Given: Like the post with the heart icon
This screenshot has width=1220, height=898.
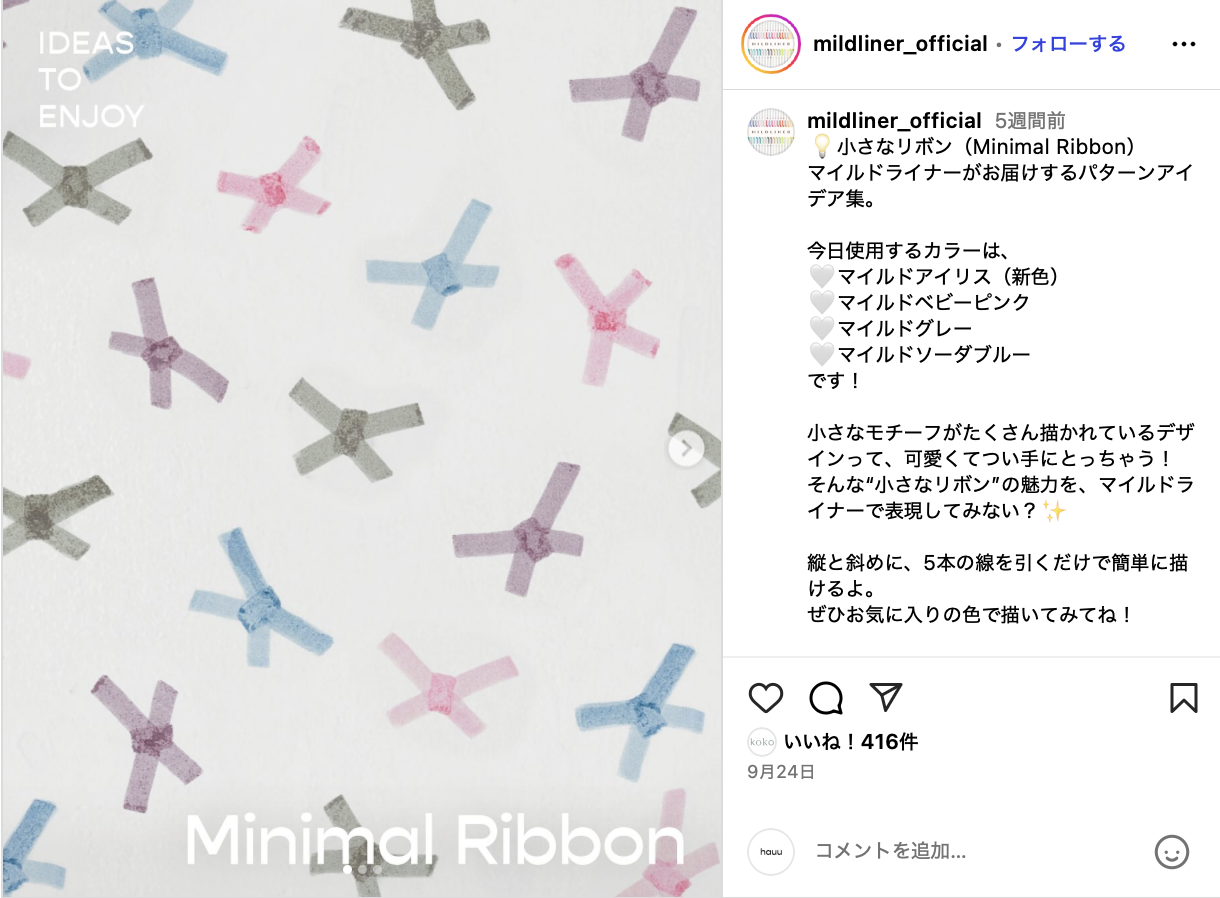Looking at the screenshot, I should [x=766, y=697].
